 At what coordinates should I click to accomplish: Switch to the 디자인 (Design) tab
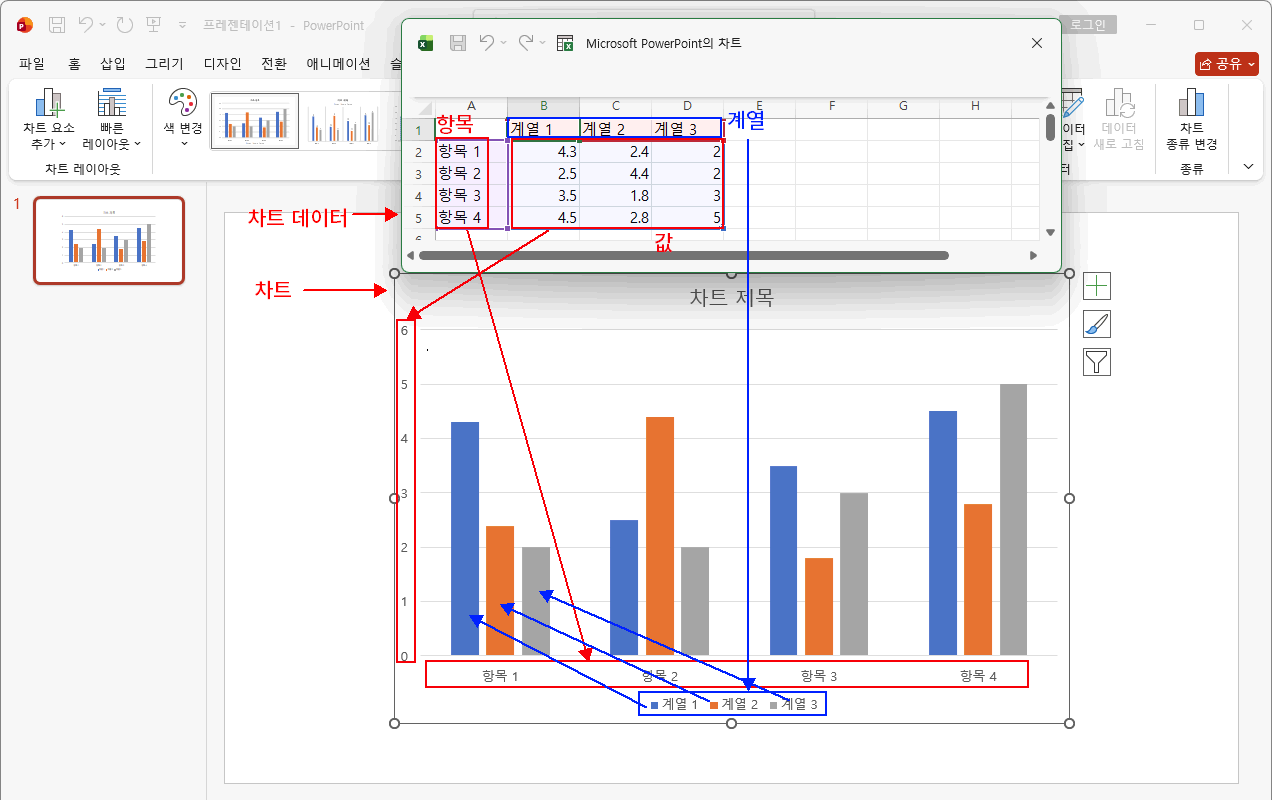pyautogui.click(x=222, y=64)
